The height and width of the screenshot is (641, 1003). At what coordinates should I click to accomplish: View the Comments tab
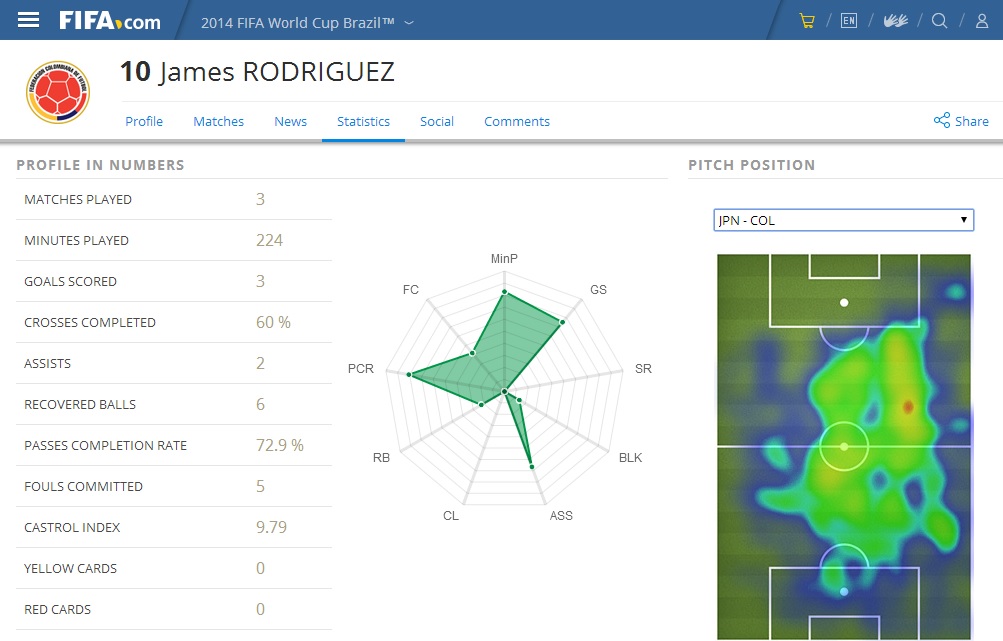[517, 121]
